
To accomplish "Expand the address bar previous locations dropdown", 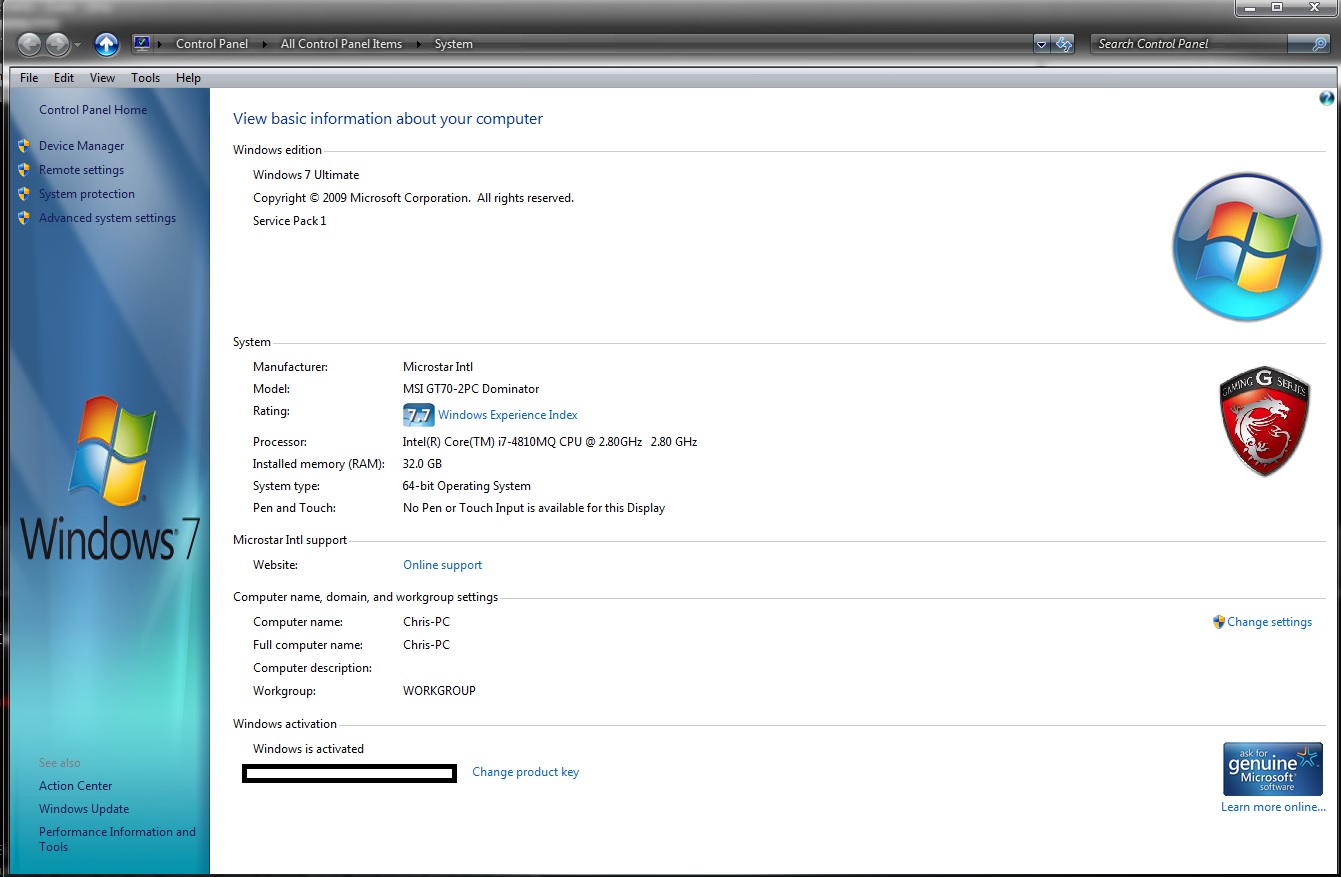I will [1041, 44].
